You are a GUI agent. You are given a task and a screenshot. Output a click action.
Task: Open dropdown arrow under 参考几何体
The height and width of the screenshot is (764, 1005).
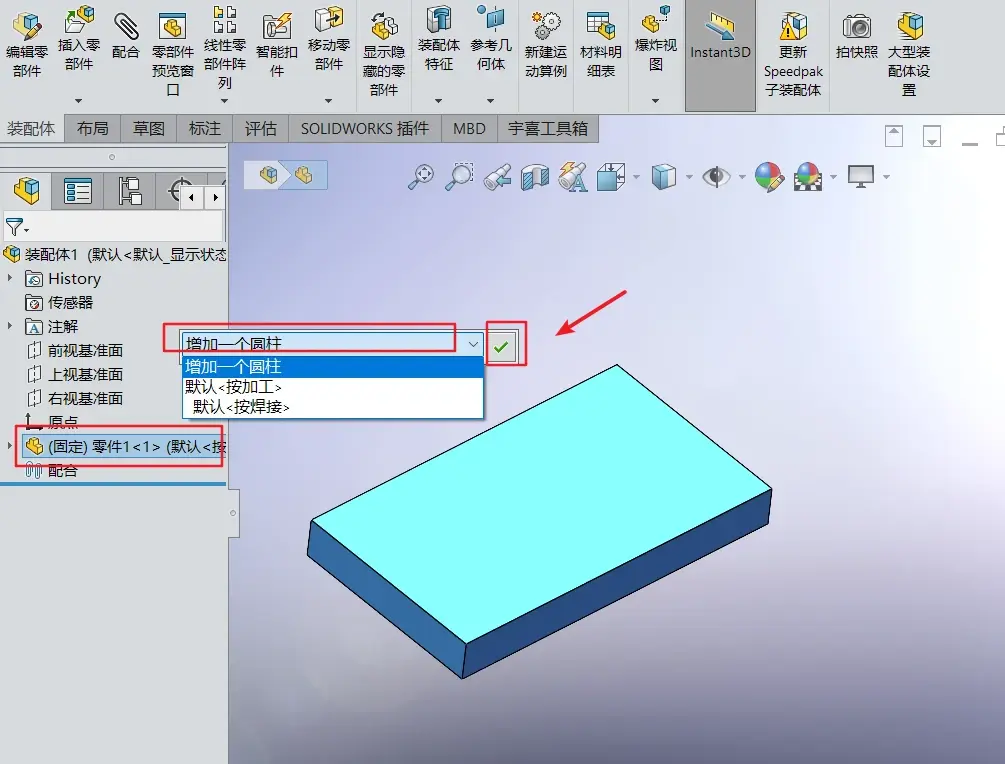point(491,101)
